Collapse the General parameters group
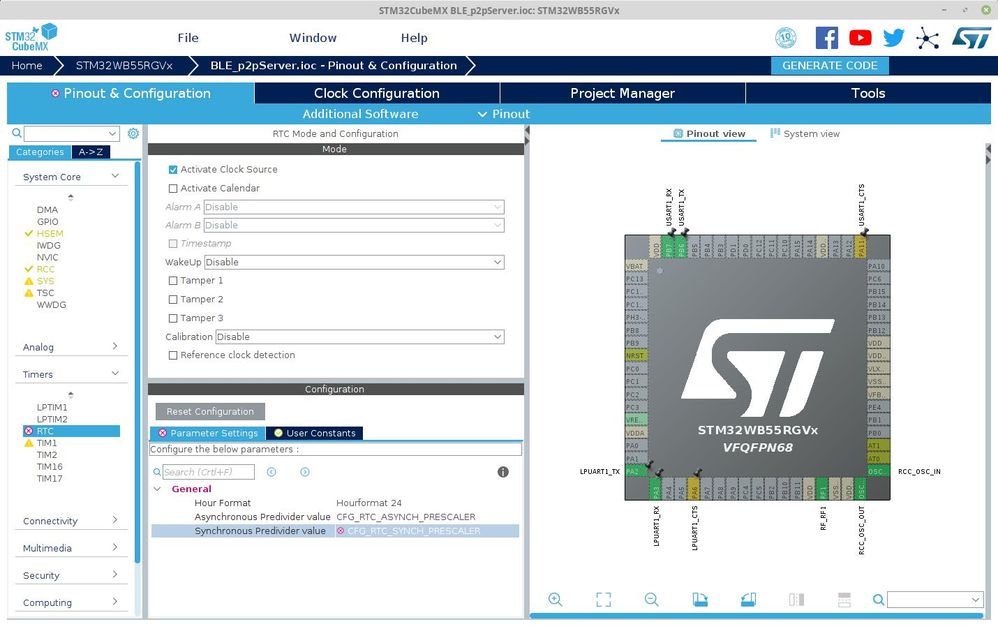The image size is (998, 627). click(157, 489)
